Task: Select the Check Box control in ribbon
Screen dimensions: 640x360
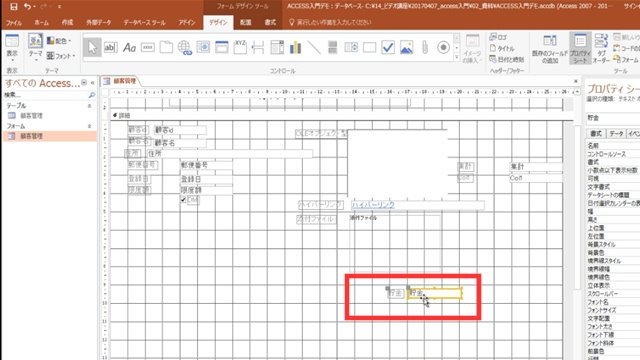Action: 388,47
